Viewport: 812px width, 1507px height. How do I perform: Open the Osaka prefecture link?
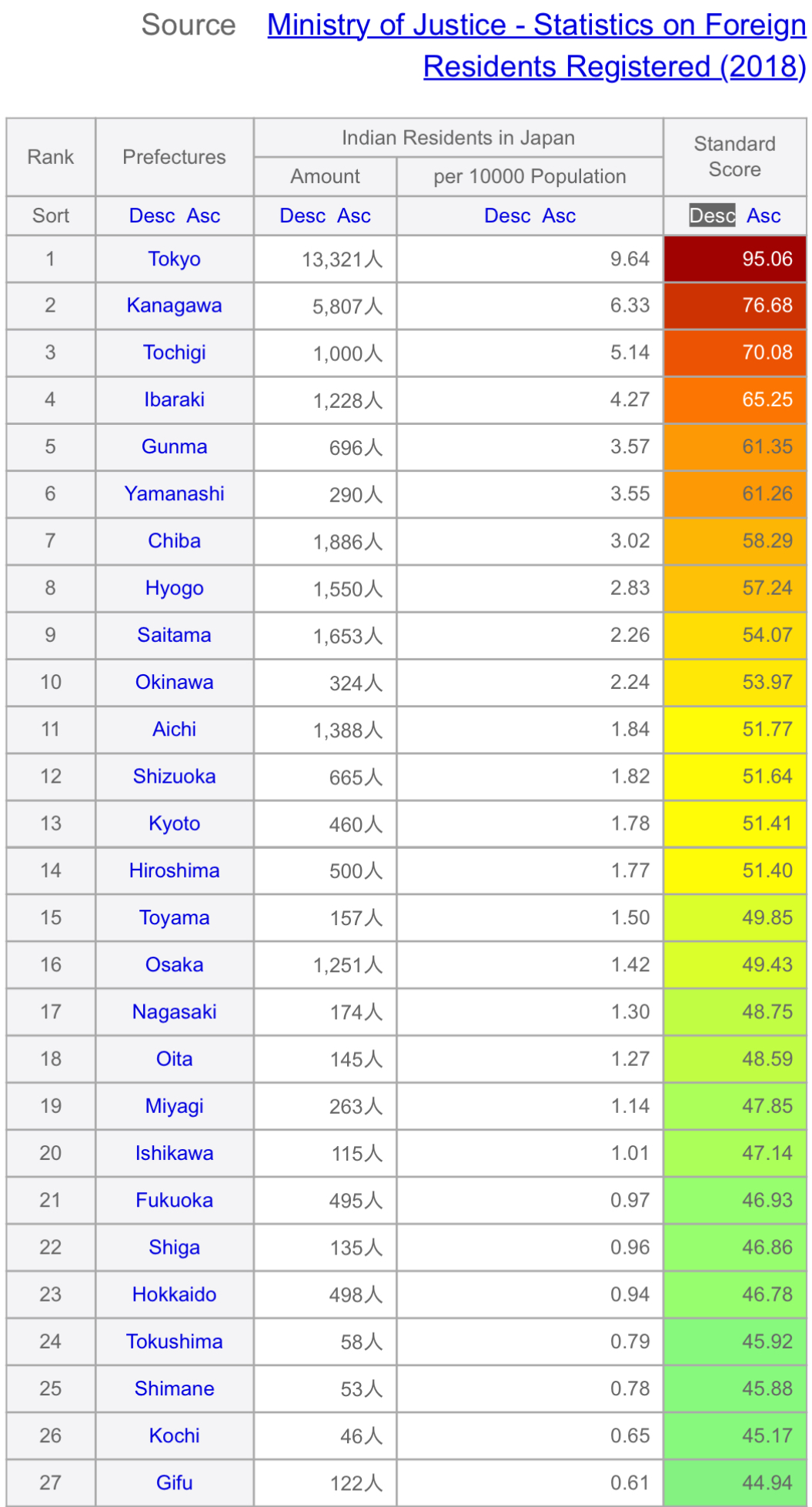pos(175,965)
